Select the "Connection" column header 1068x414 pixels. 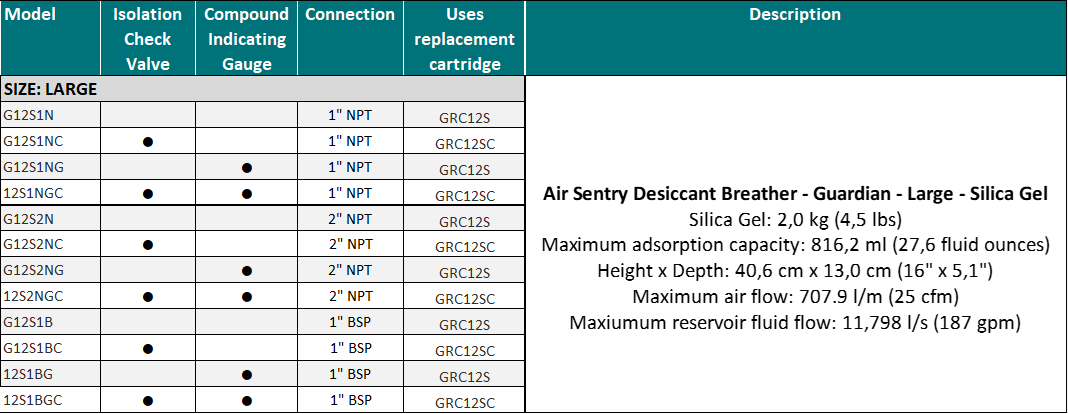tap(350, 15)
